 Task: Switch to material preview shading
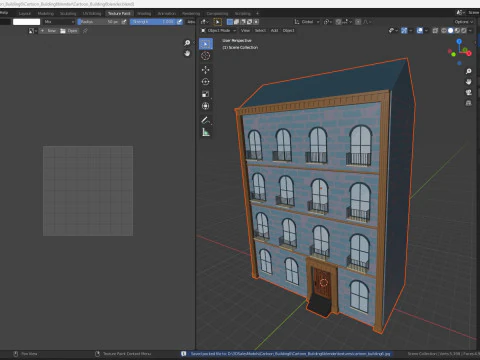[x=457, y=31]
